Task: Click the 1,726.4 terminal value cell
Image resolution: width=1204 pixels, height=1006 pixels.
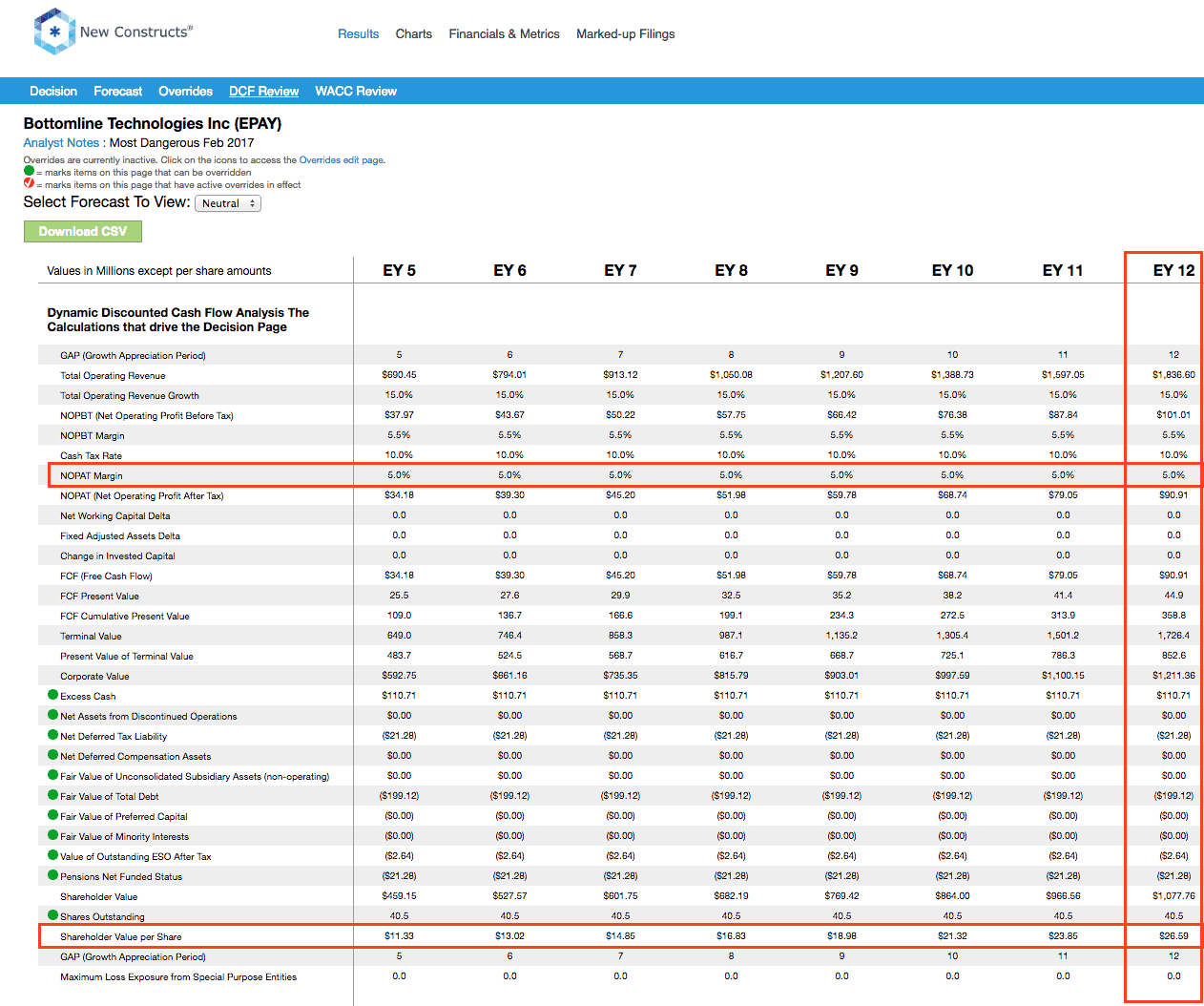Action: tap(1174, 635)
